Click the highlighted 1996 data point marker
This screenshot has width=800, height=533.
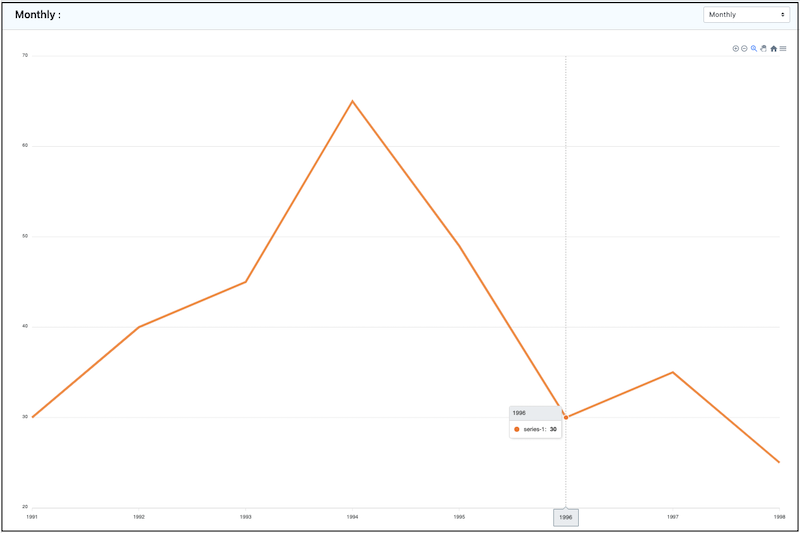click(x=566, y=417)
